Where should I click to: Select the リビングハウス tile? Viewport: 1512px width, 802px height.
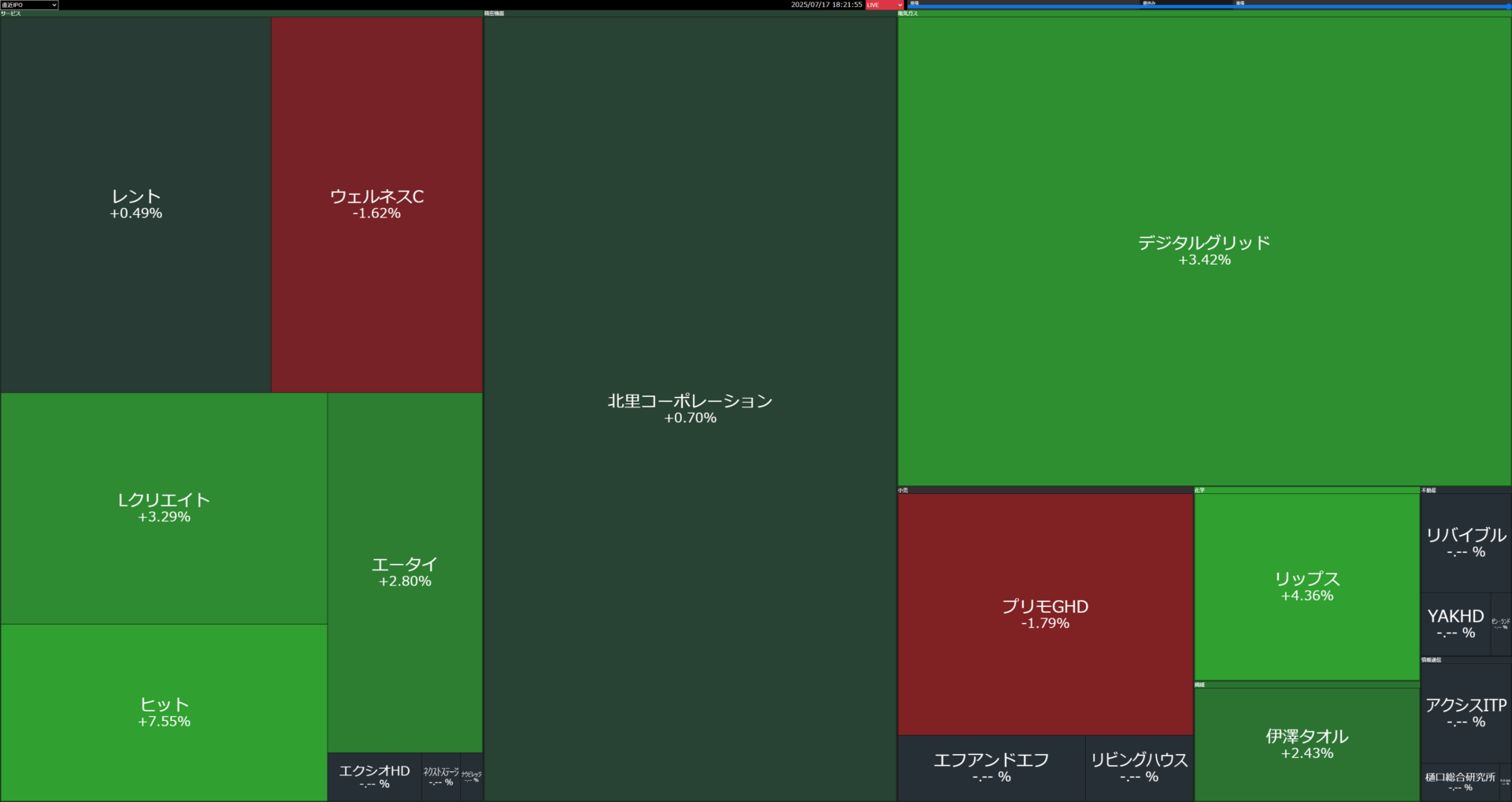point(1140,768)
